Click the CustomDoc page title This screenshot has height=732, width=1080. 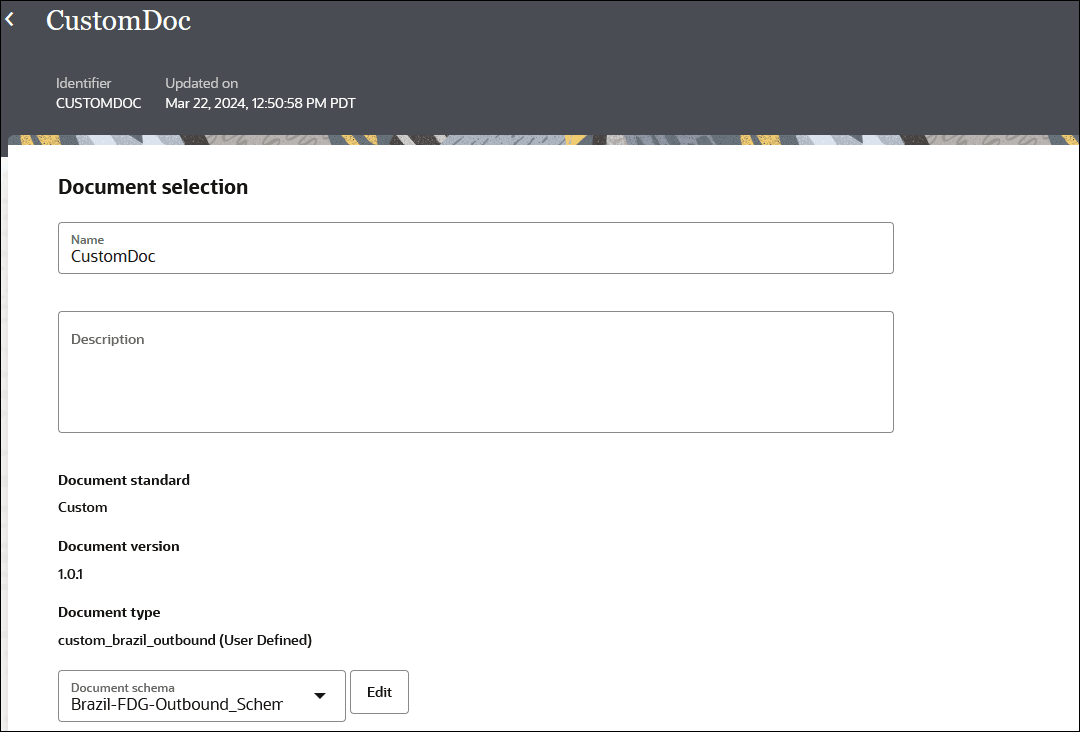coord(118,20)
